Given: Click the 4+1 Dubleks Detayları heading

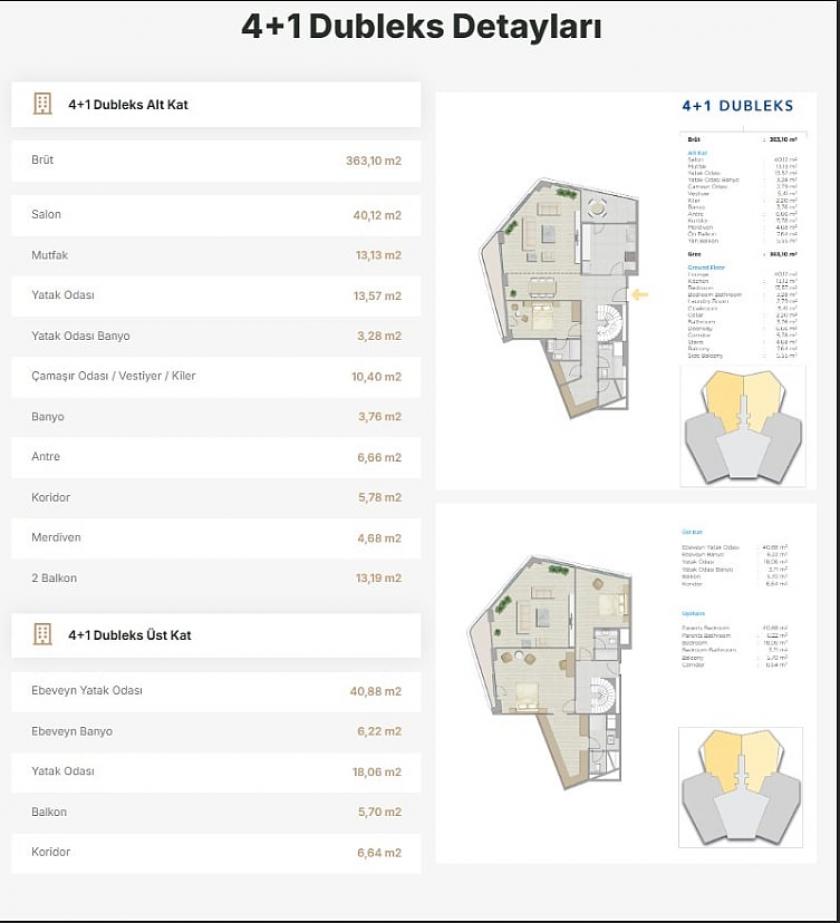Looking at the screenshot, I should point(421,27).
